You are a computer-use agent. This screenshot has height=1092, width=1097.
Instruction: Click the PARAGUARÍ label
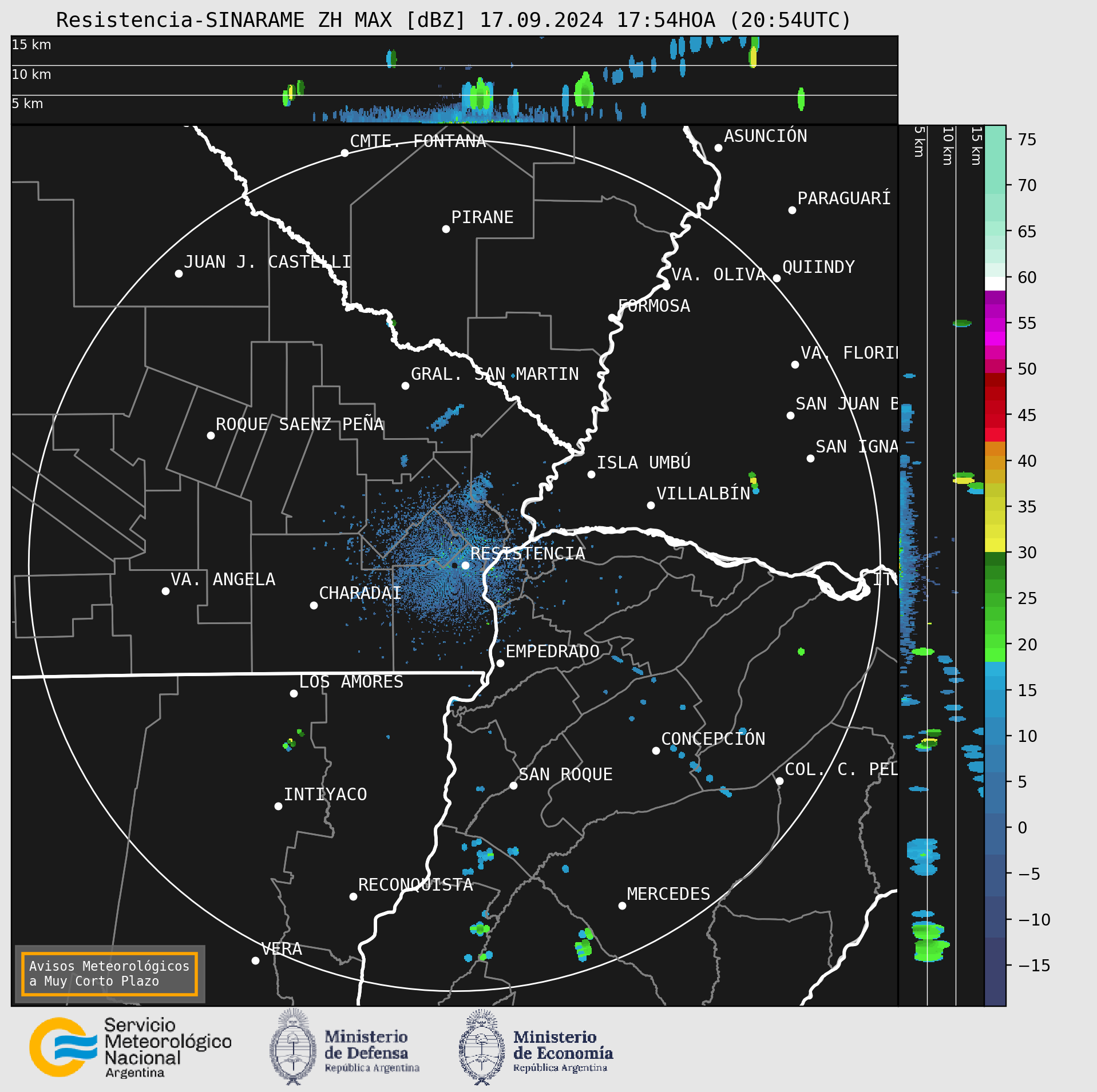pyautogui.click(x=844, y=198)
